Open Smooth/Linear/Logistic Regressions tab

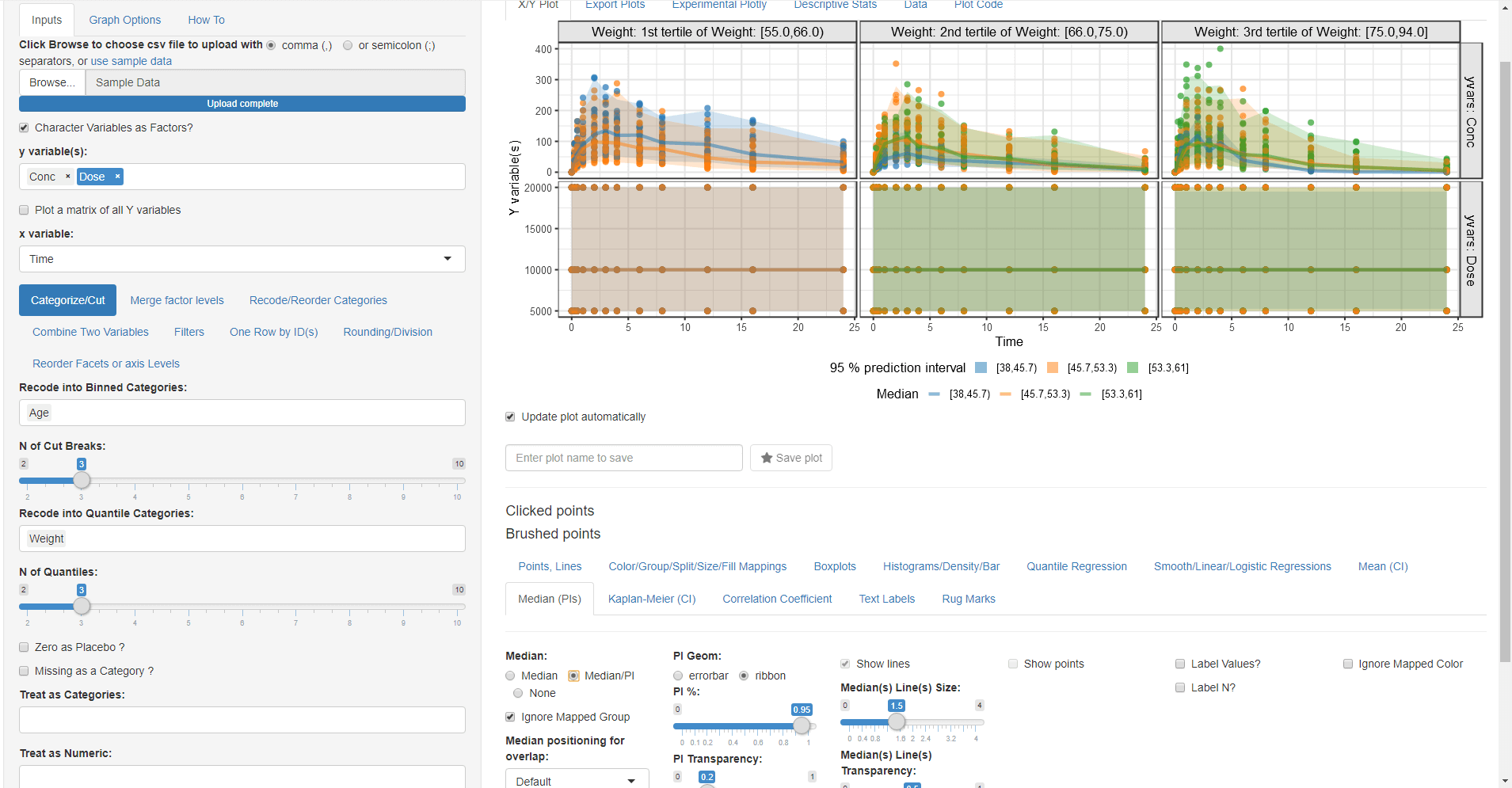pos(1242,566)
